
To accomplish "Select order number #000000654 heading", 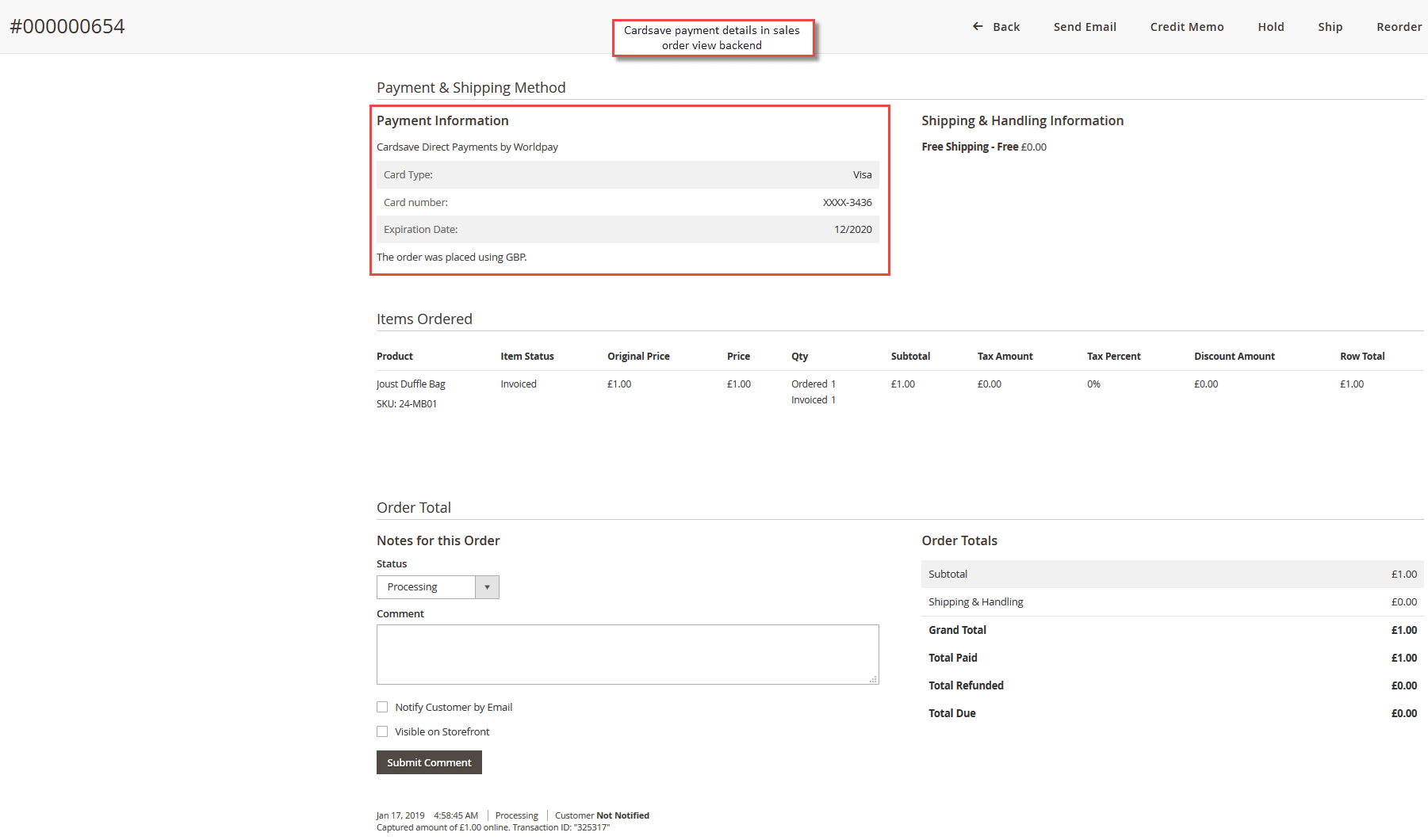I will pyautogui.click(x=67, y=26).
